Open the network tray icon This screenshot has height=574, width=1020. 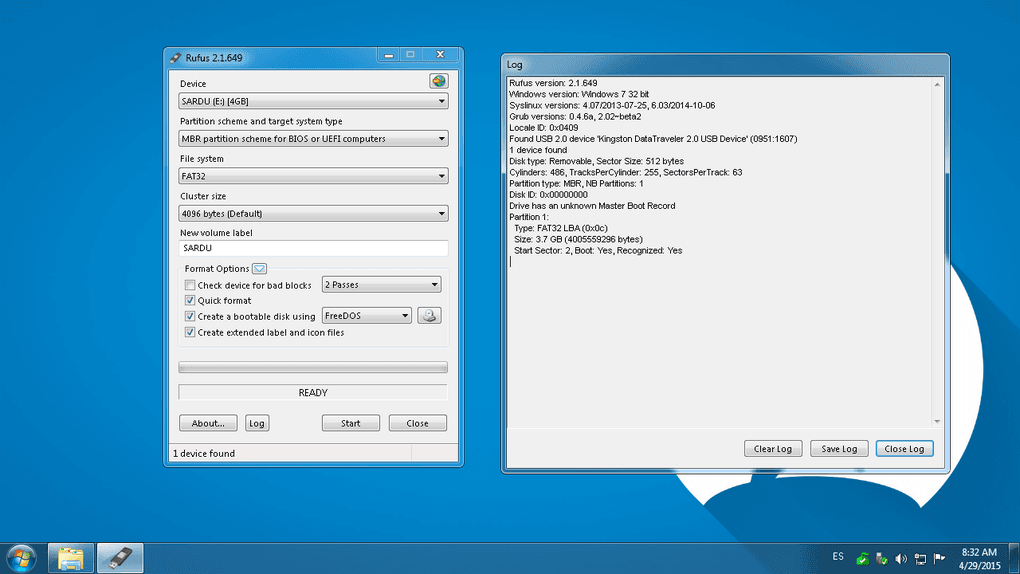[x=920, y=558]
